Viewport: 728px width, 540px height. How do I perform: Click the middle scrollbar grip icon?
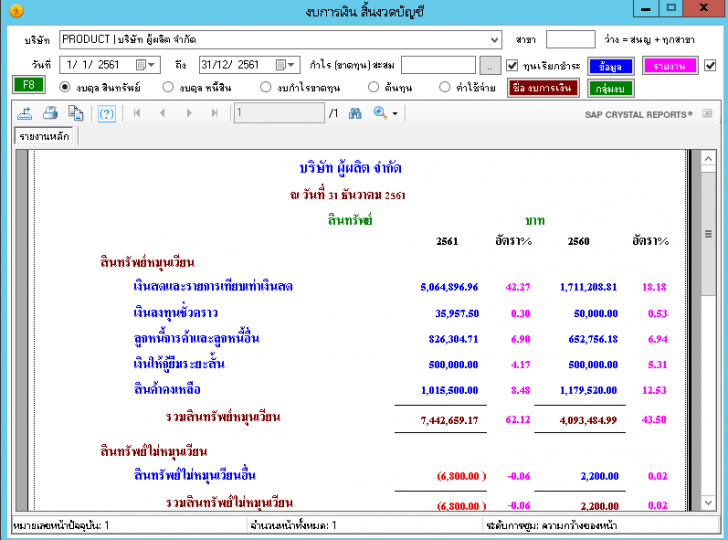[x=708, y=234]
